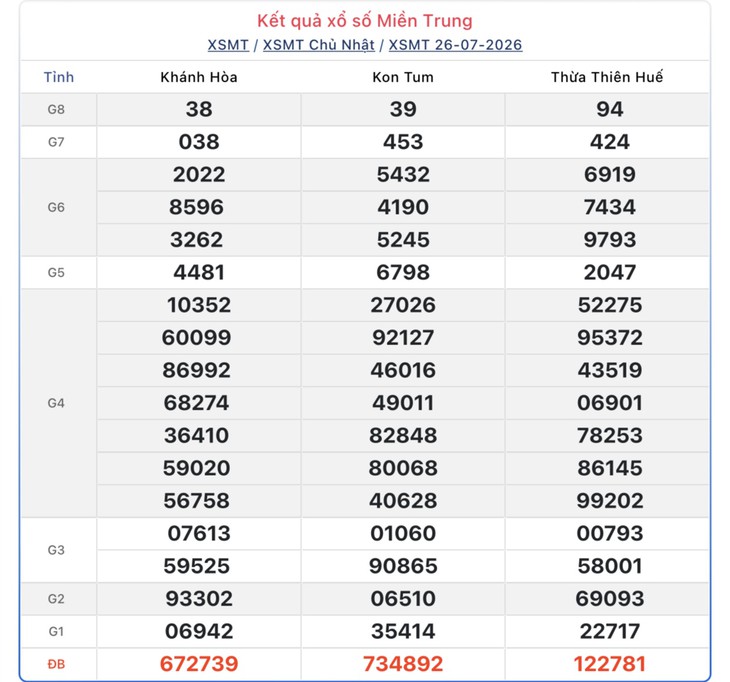Select the Thừa Thiên Huế column header

[x=607, y=77]
